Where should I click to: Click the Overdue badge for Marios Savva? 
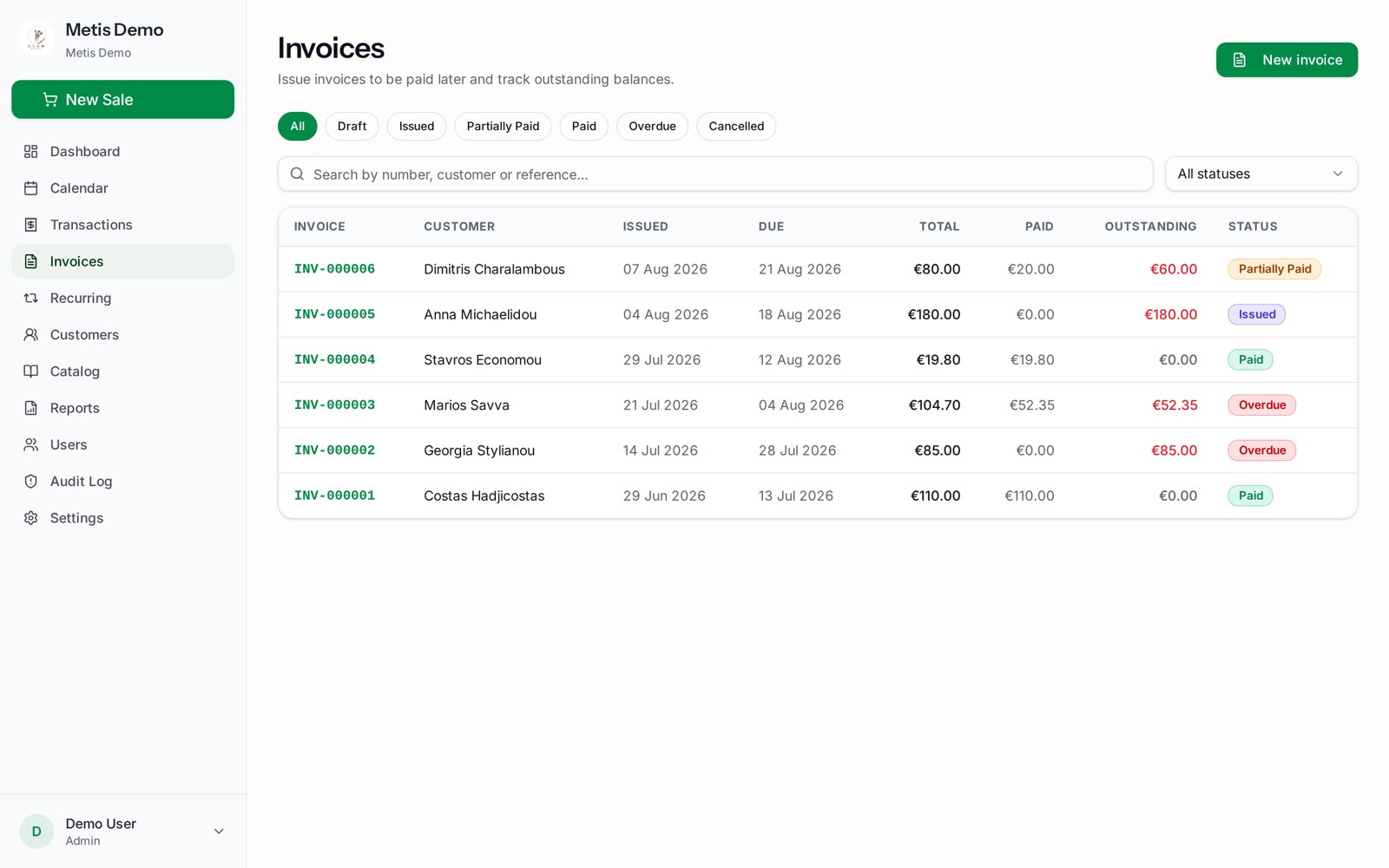pos(1261,405)
